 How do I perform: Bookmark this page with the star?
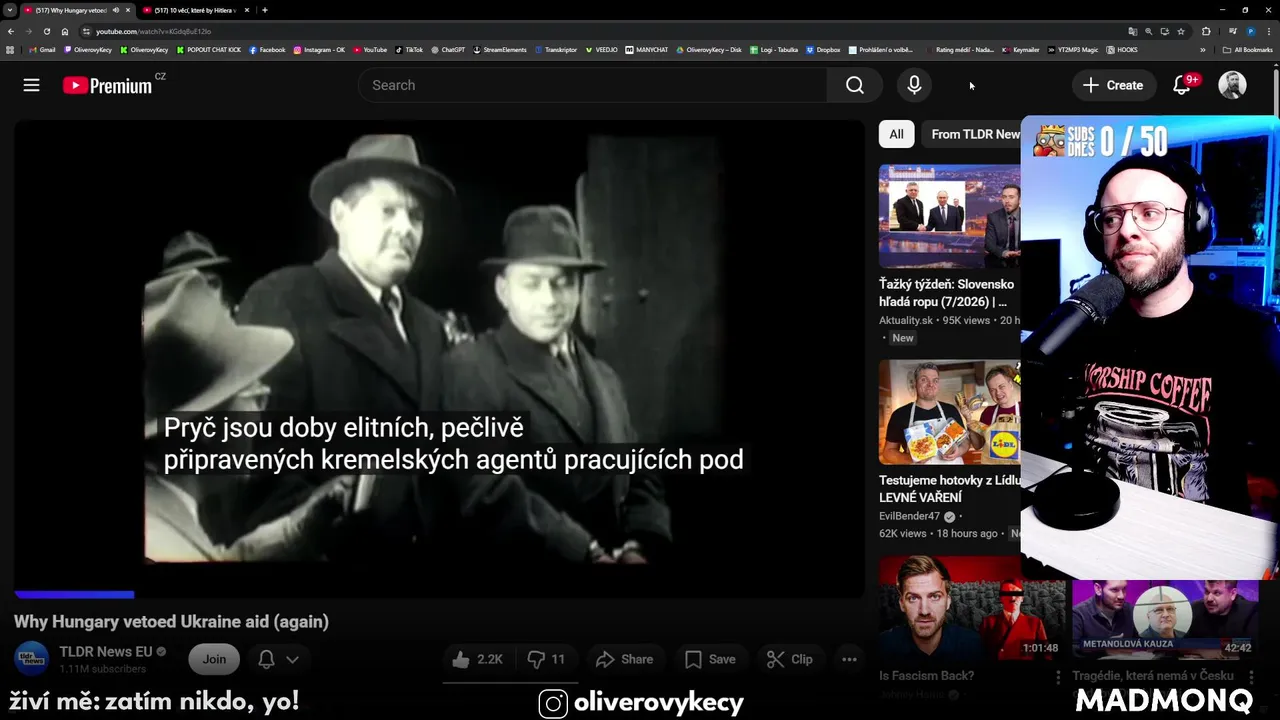pos(1181,31)
